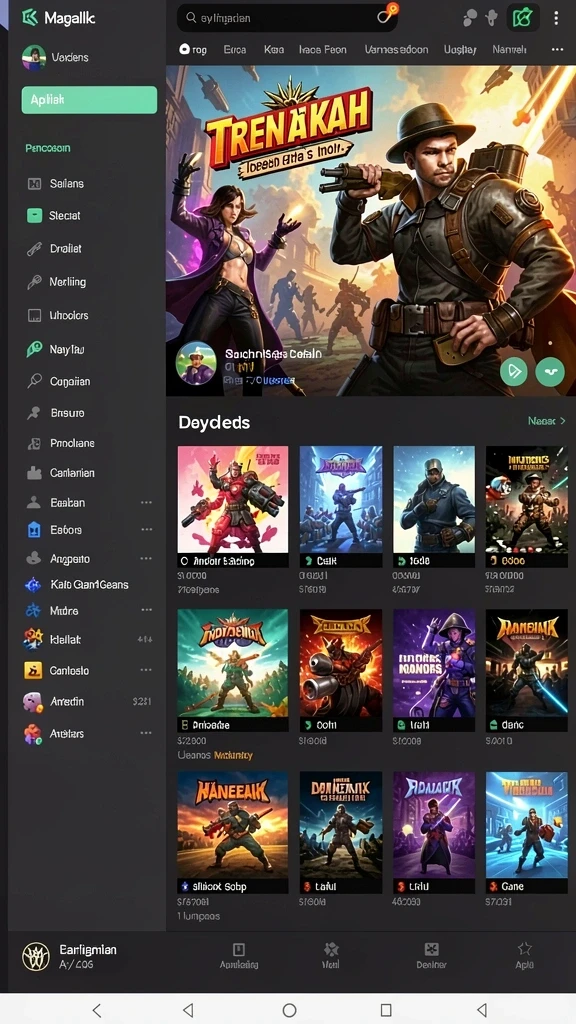Screen dimensions: 576x1024
Task: Select the green Naytau chat icon
Action: tap(35, 349)
